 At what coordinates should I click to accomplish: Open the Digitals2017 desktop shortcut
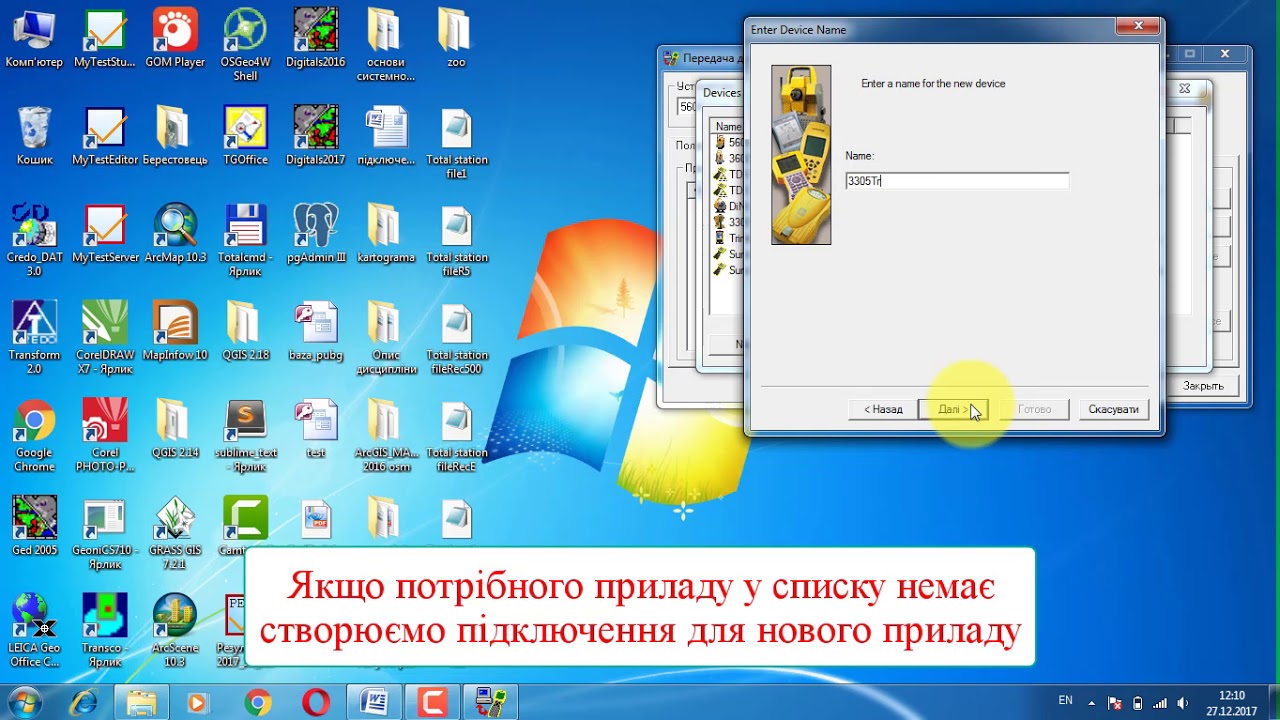point(315,137)
